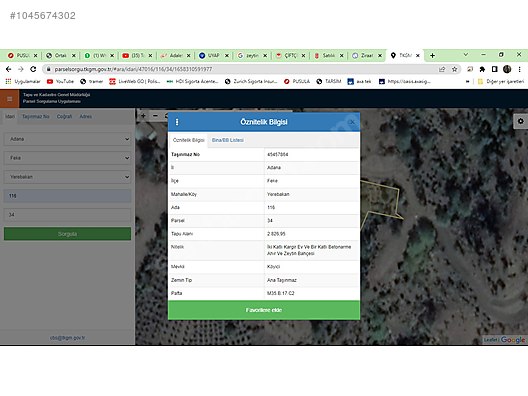Open the LiveWeb GO bookmark
Screen dimensions: 528x396
(x=135, y=81)
